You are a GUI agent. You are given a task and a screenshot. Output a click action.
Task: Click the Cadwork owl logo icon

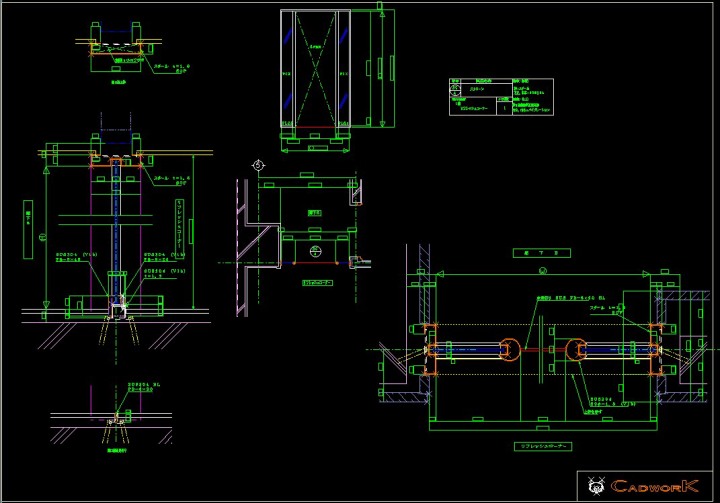pyautogui.click(x=595, y=486)
